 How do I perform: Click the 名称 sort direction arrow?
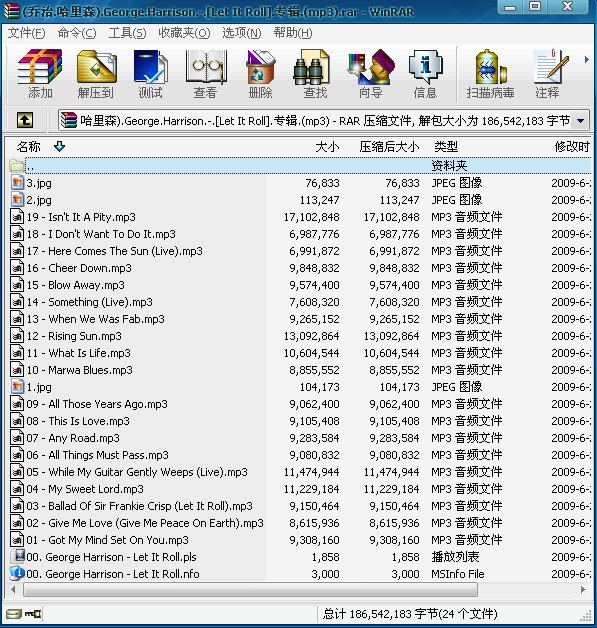pyautogui.click(x=59, y=146)
